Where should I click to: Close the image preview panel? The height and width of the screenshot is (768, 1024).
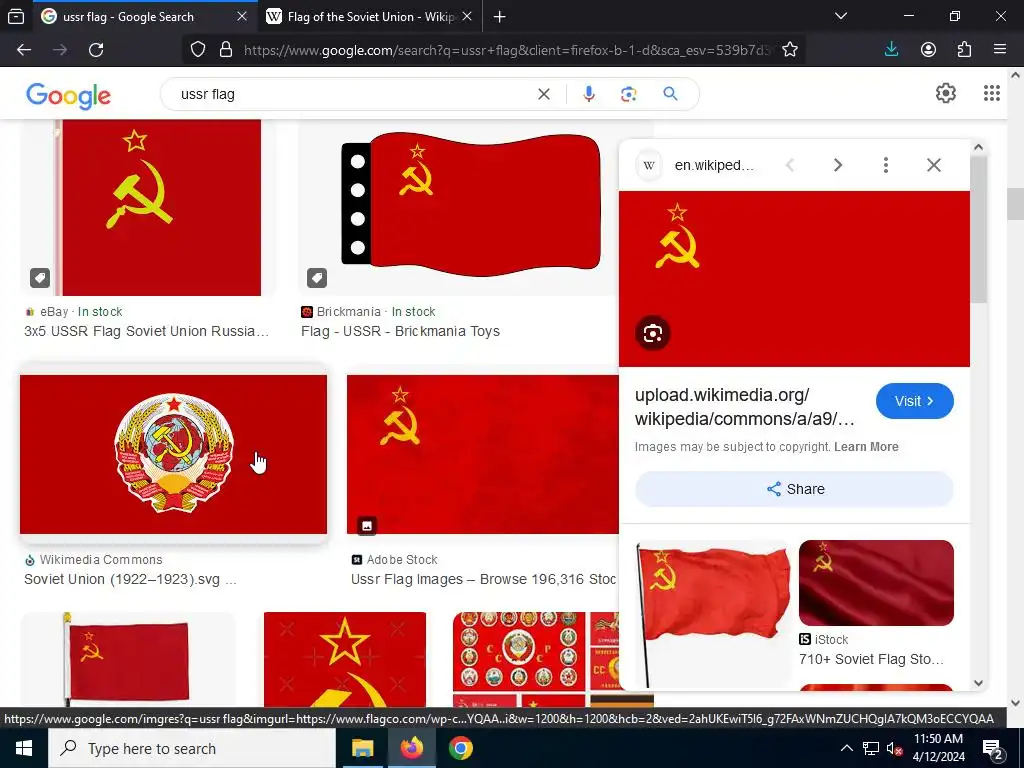pyautogui.click(x=934, y=165)
